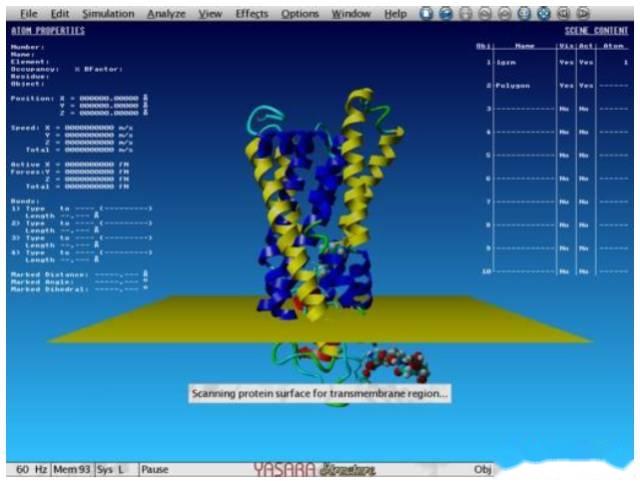
Task: Toggle Vis cell of object row 4
Action: click(x=564, y=132)
